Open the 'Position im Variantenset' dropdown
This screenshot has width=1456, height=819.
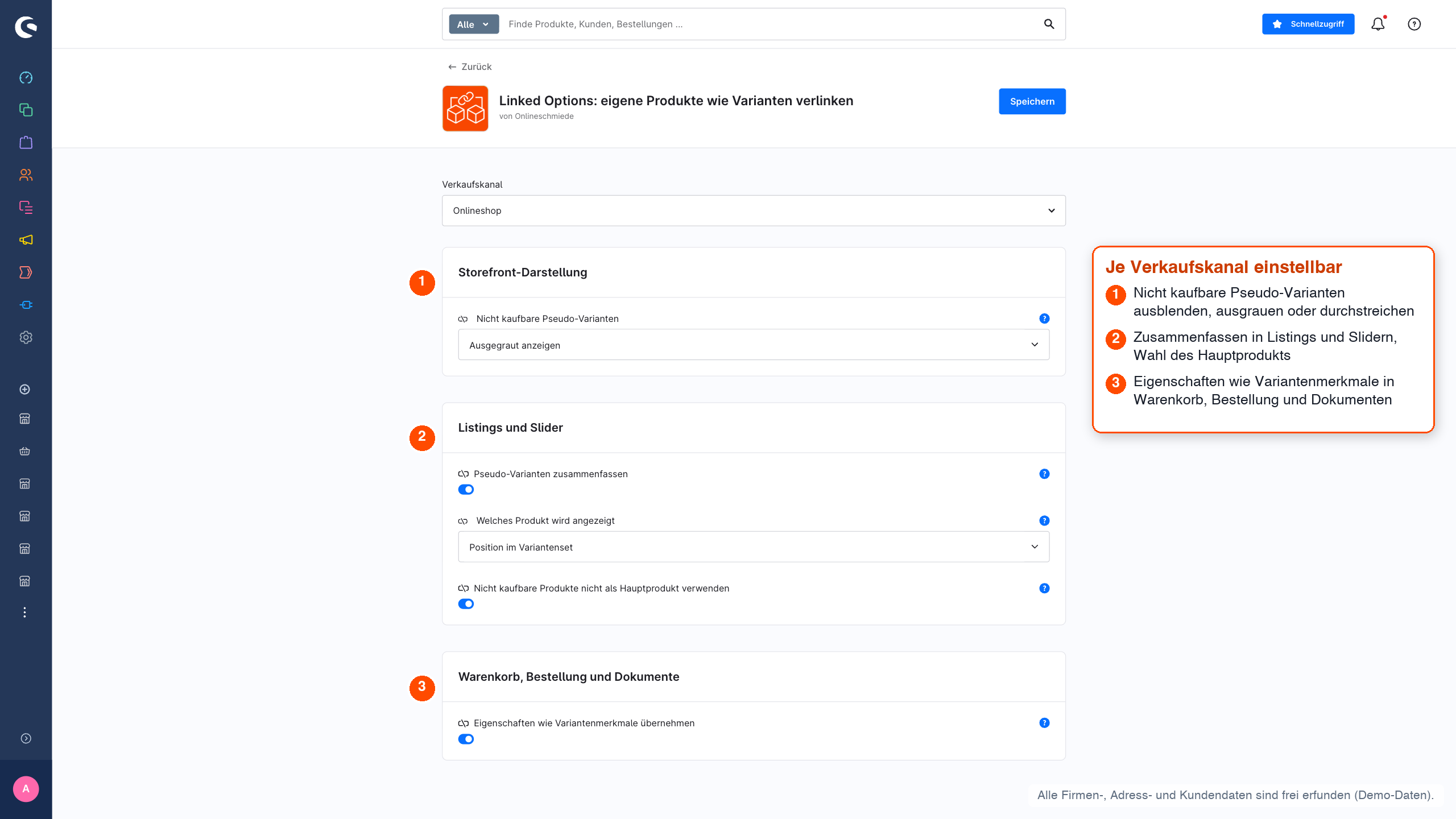(x=754, y=547)
